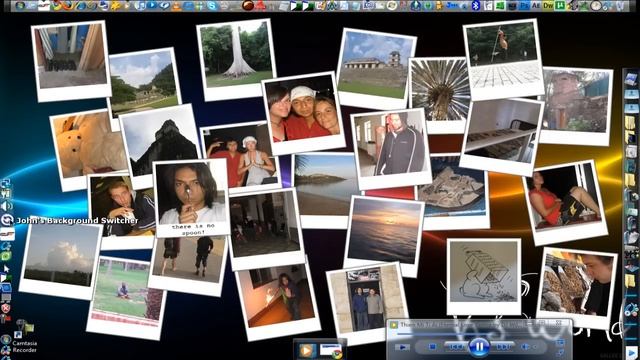Viewport: 640px width, 360px height.
Task: Click the play-mode button left of stop
Action: pos(402,347)
